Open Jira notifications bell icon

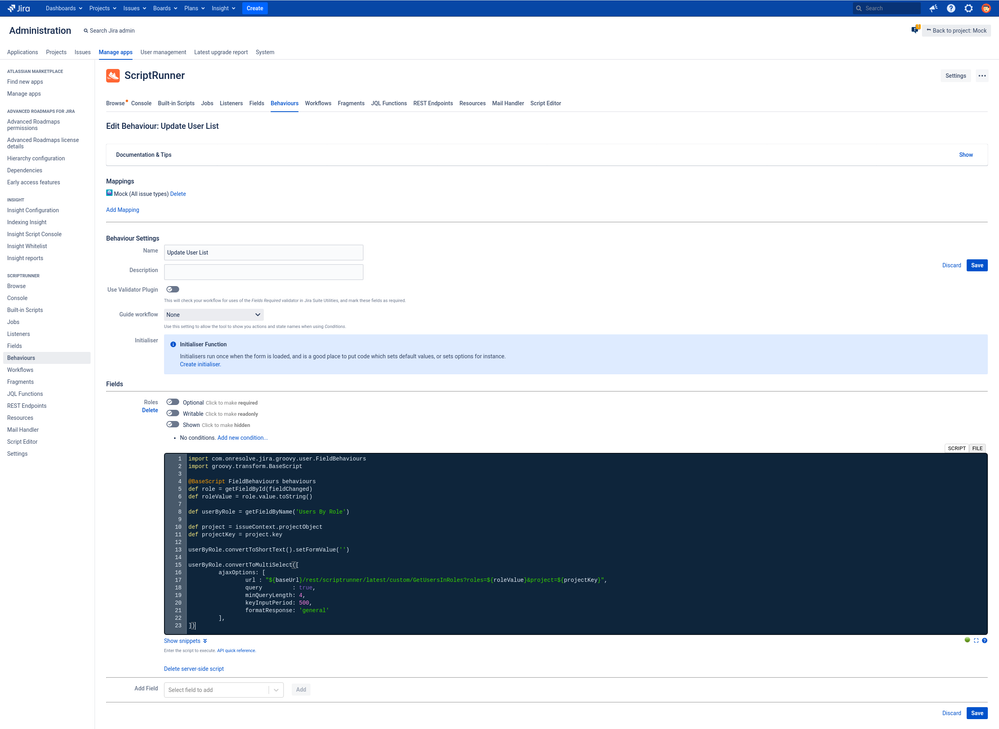[x=933, y=8]
